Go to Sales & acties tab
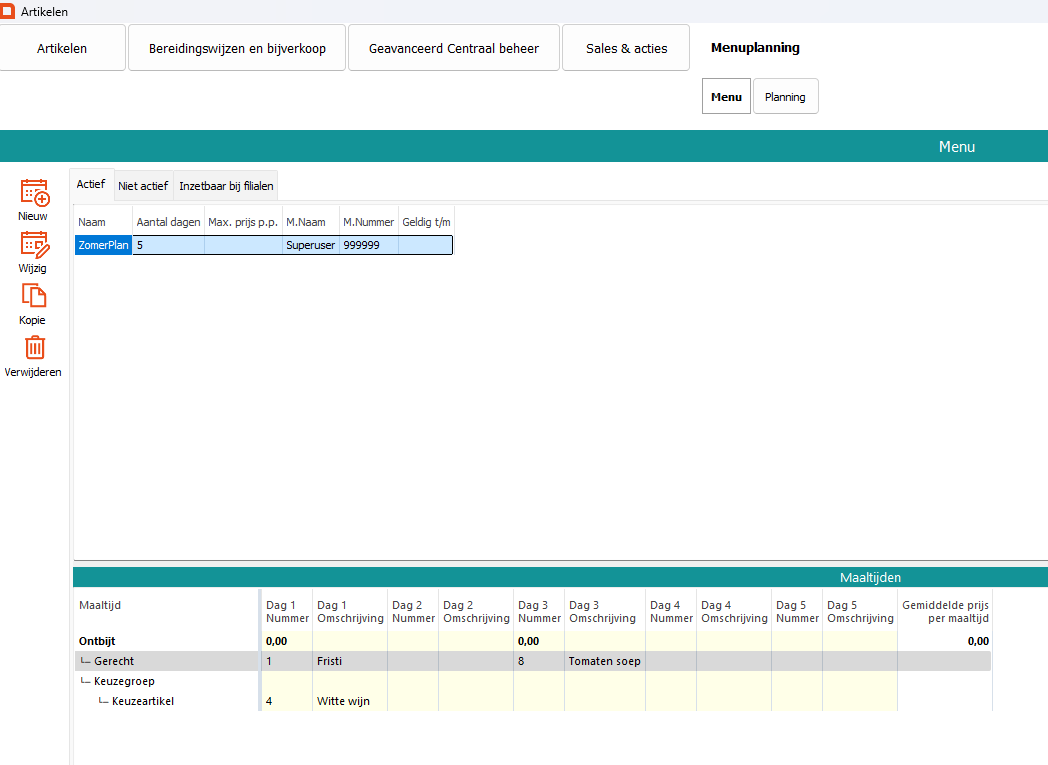Screen dimensions: 1048x765 pyautogui.click(x=626, y=48)
